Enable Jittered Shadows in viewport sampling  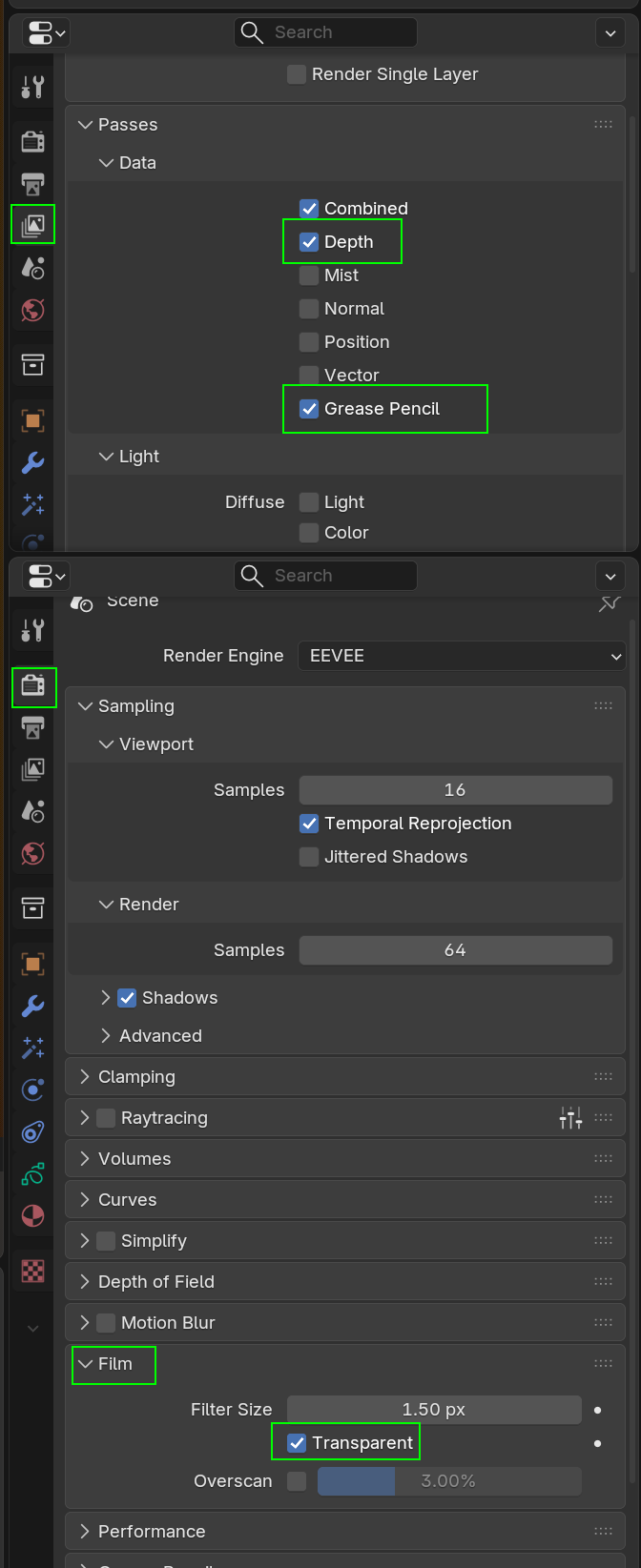[x=308, y=857]
